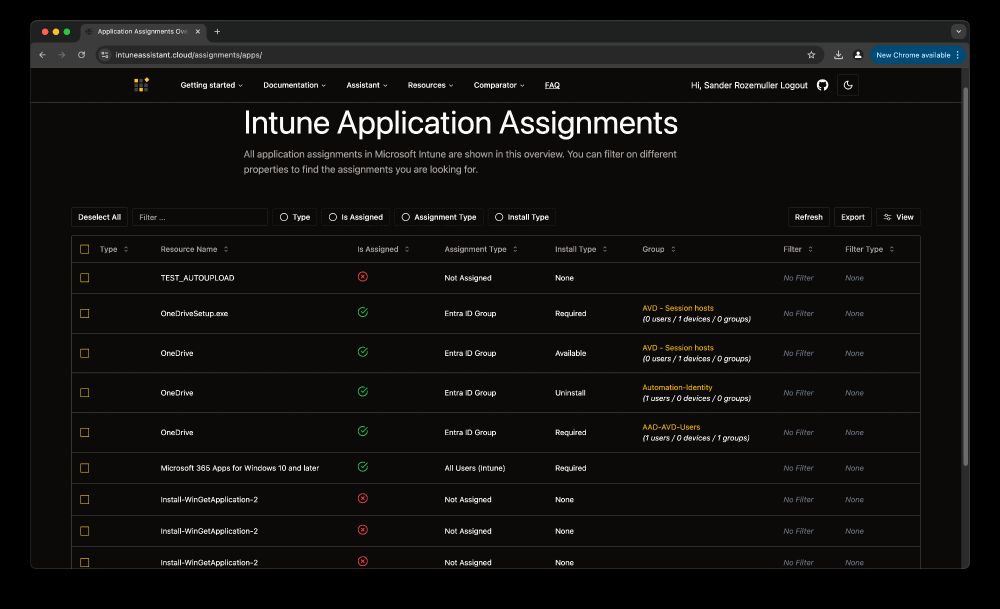1000x609 pixels.
Task: Sort by the Filter Type column
Action: pos(869,249)
